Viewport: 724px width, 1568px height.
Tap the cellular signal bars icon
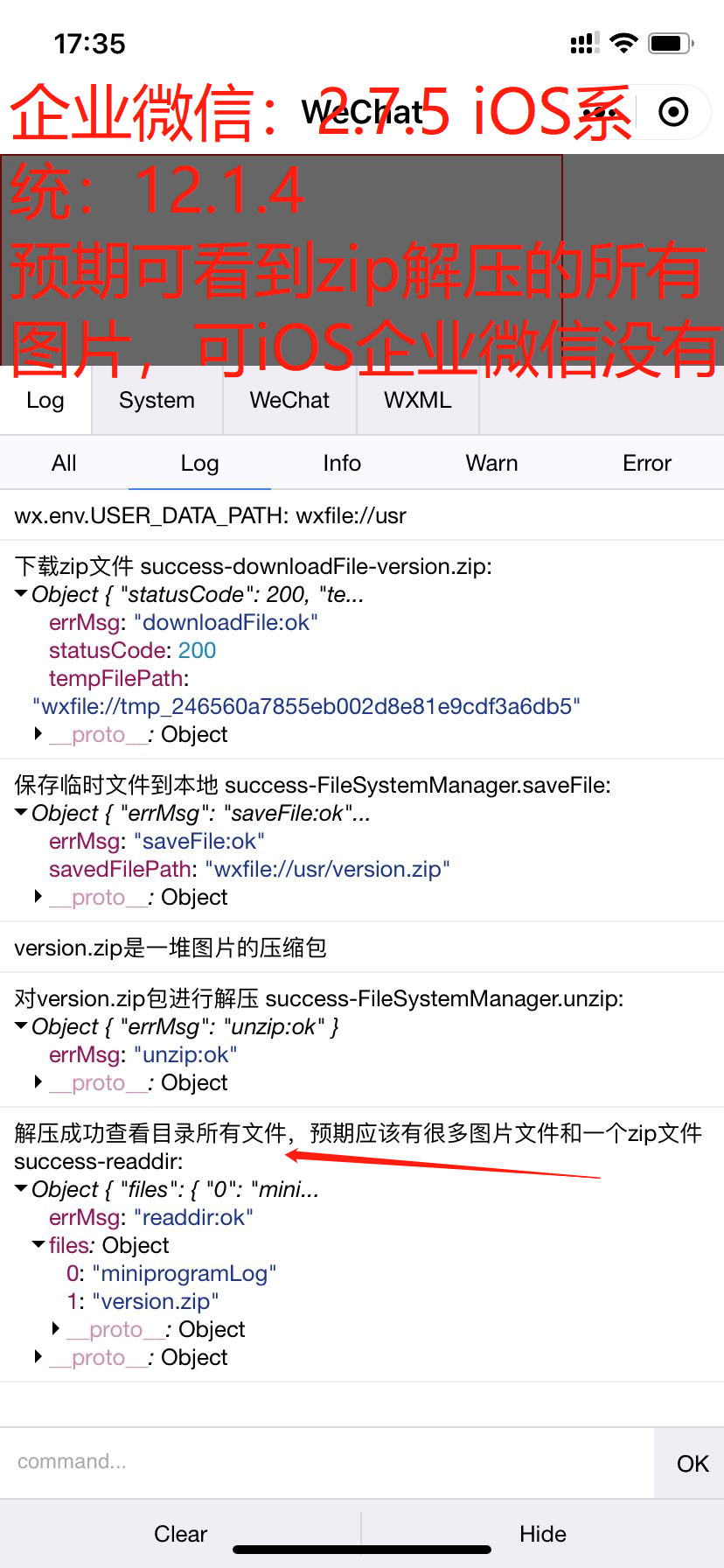tap(584, 43)
